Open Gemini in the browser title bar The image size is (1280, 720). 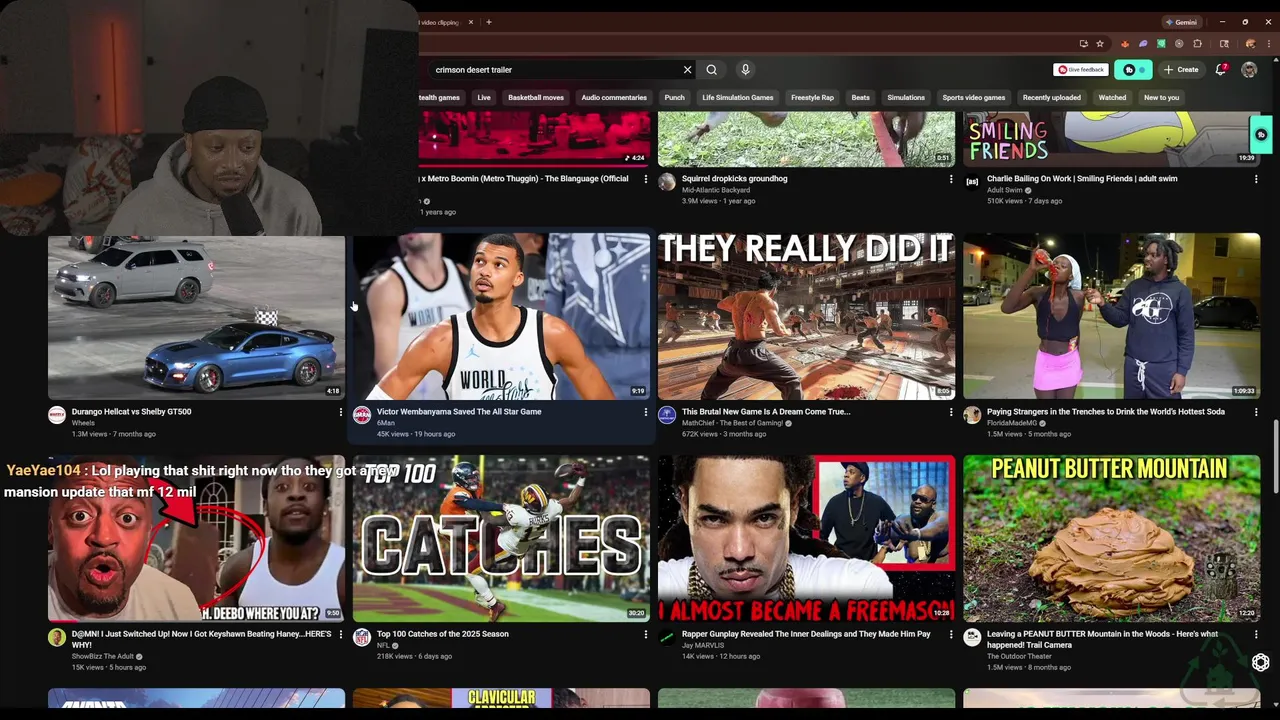coord(1181,22)
